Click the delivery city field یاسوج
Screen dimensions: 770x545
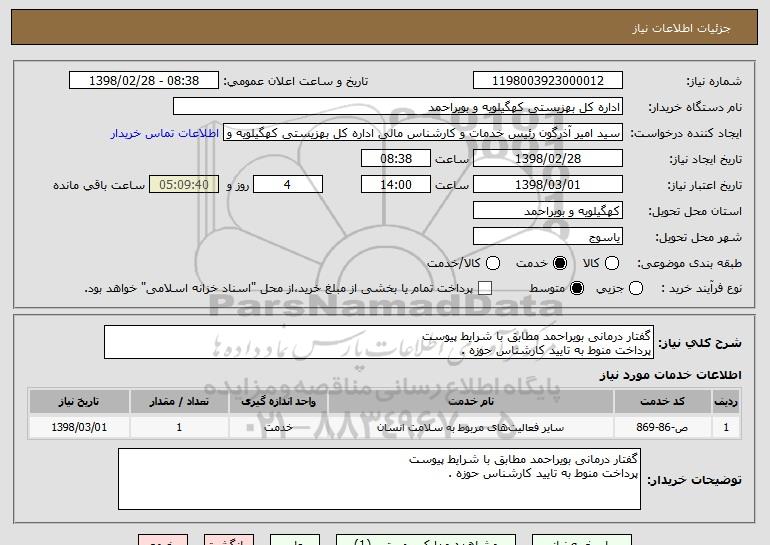[x=548, y=237]
